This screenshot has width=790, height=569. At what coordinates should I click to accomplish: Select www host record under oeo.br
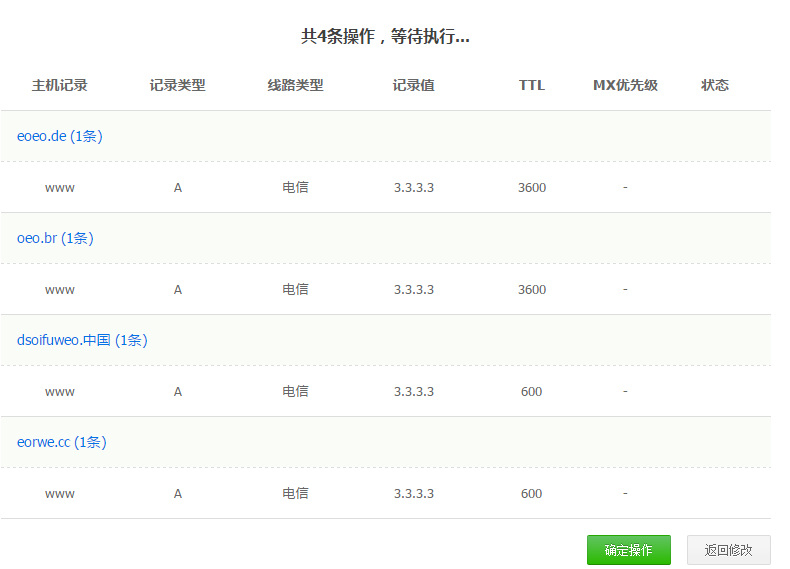pos(59,290)
